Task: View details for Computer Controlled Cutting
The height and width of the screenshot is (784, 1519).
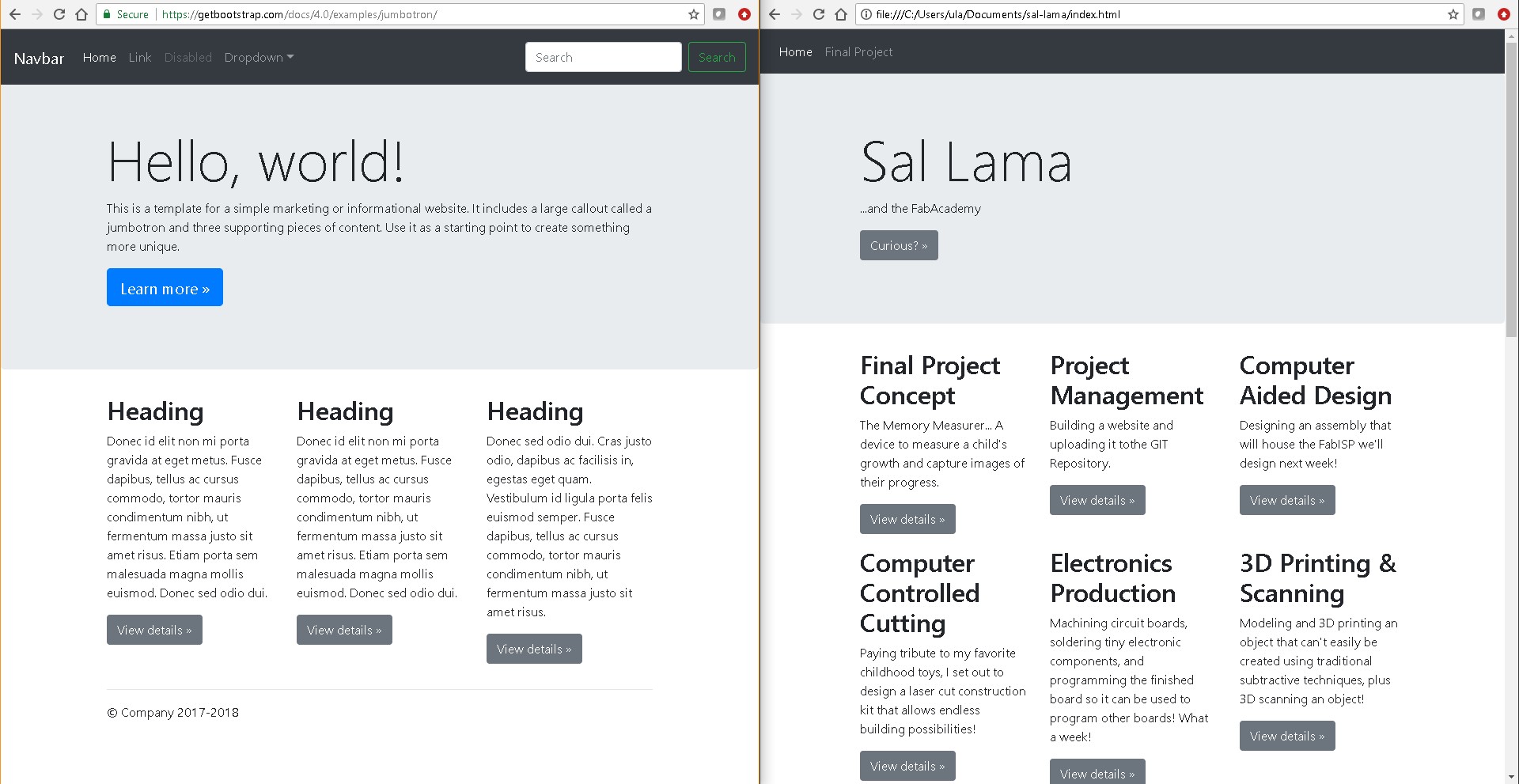Action: [907, 766]
